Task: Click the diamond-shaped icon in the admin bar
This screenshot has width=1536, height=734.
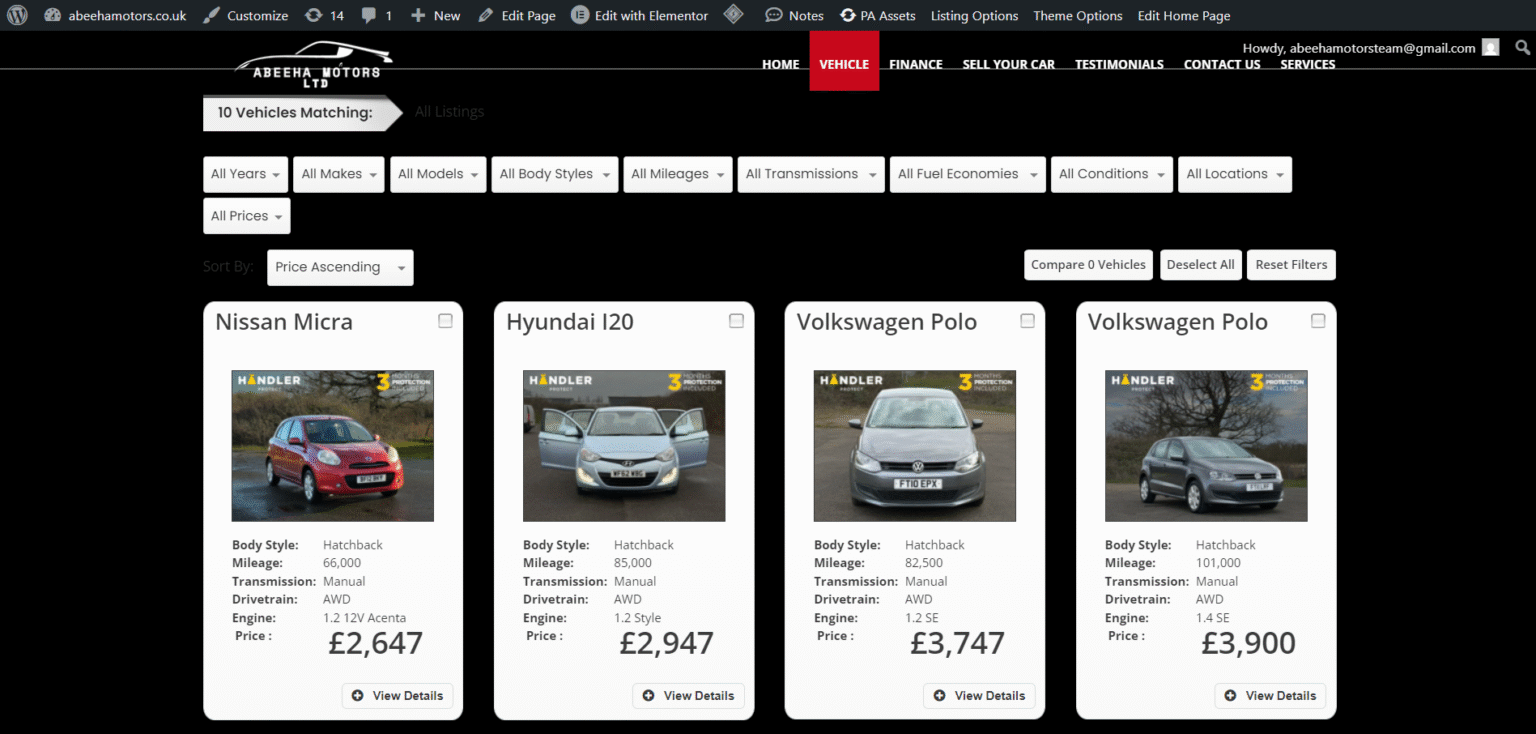Action: pyautogui.click(x=733, y=15)
